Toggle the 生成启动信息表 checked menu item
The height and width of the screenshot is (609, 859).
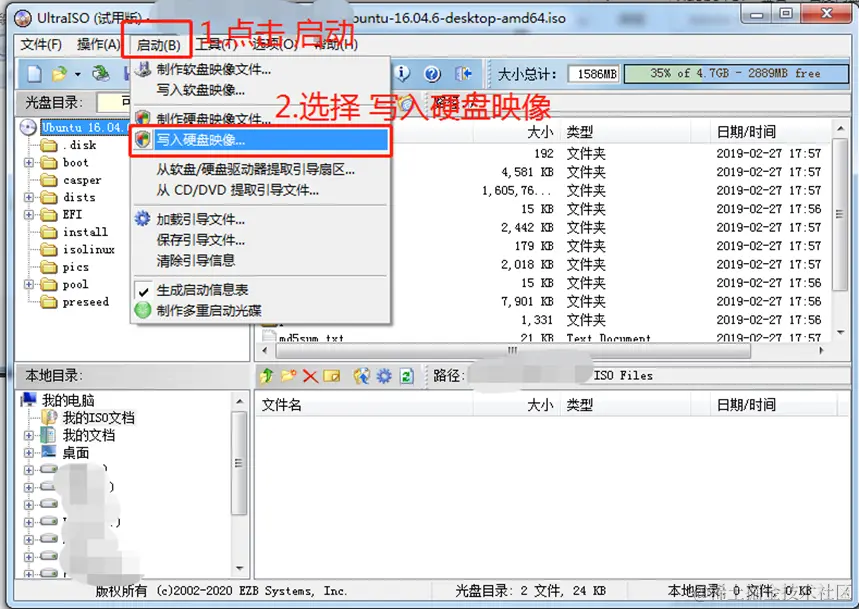tap(202, 290)
